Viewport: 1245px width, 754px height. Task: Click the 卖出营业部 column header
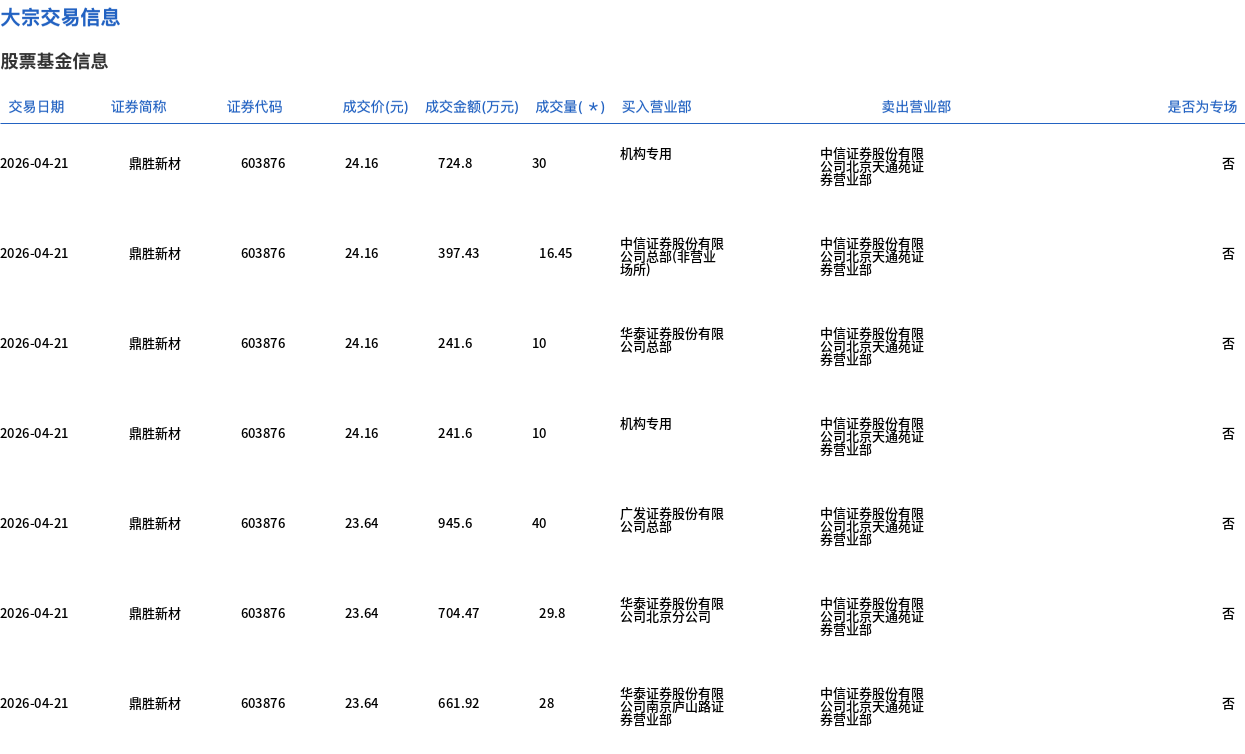(x=916, y=107)
